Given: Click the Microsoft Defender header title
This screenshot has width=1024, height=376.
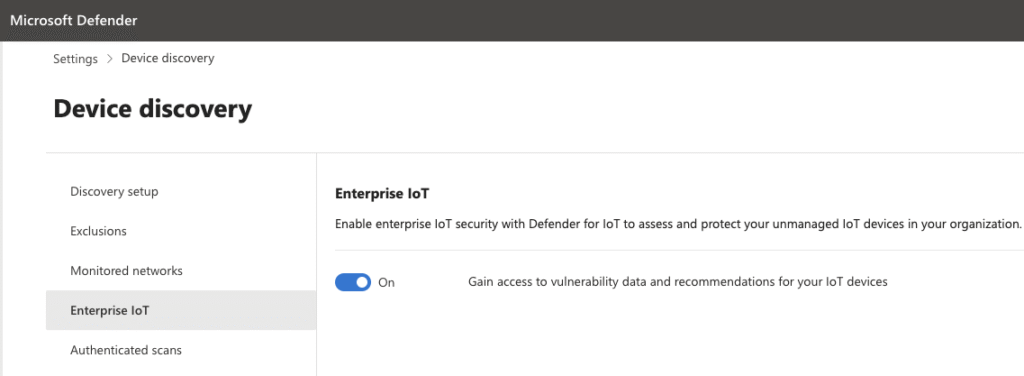Looking at the screenshot, I should 74,20.
